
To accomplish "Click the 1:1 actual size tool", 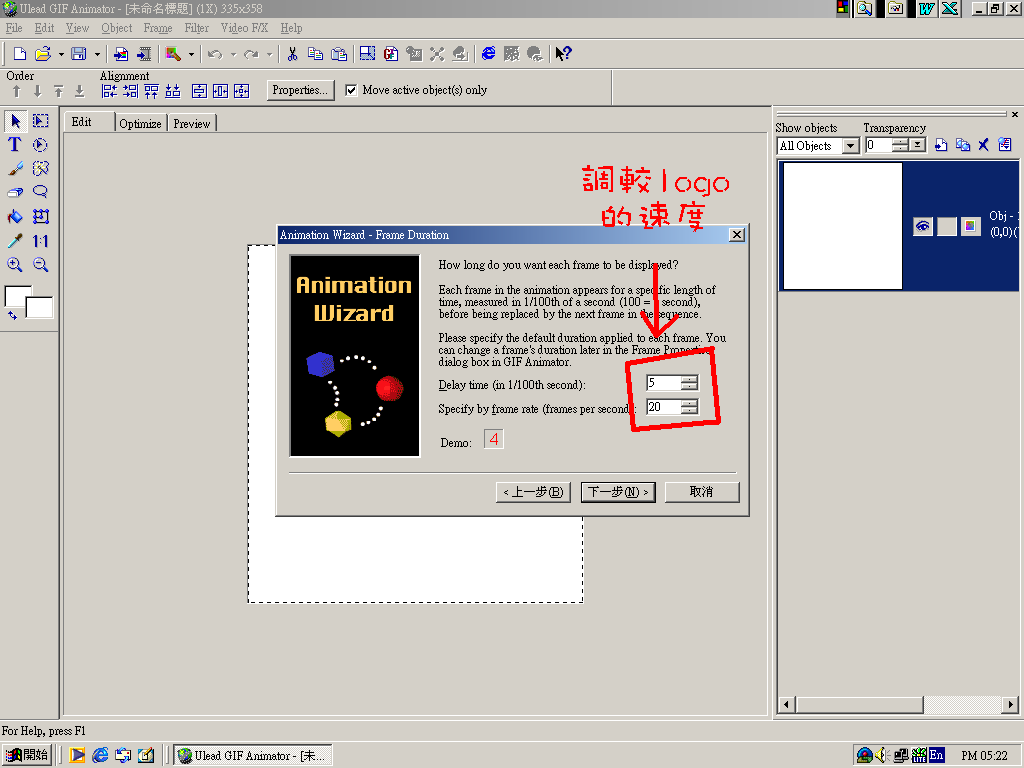I will [40, 241].
